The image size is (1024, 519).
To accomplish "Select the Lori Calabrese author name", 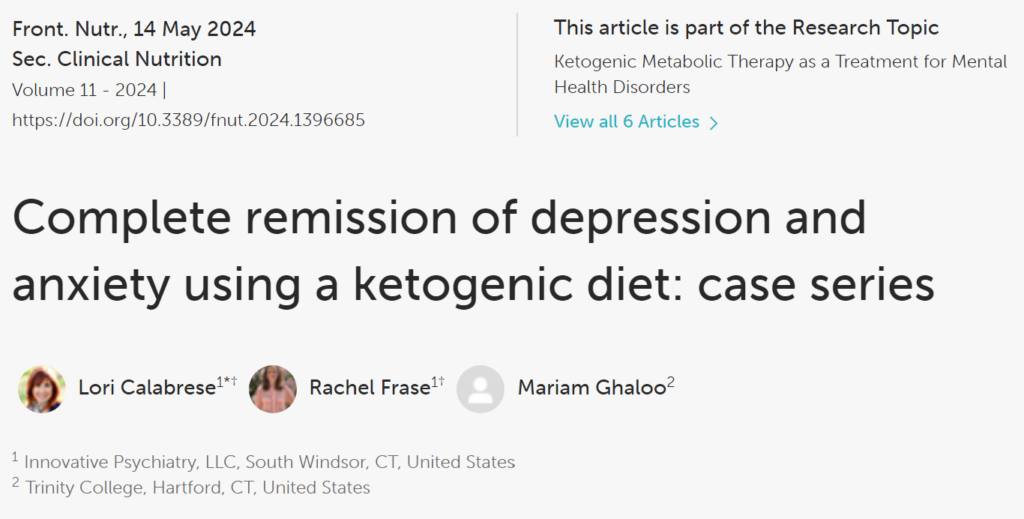I will [x=147, y=388].
